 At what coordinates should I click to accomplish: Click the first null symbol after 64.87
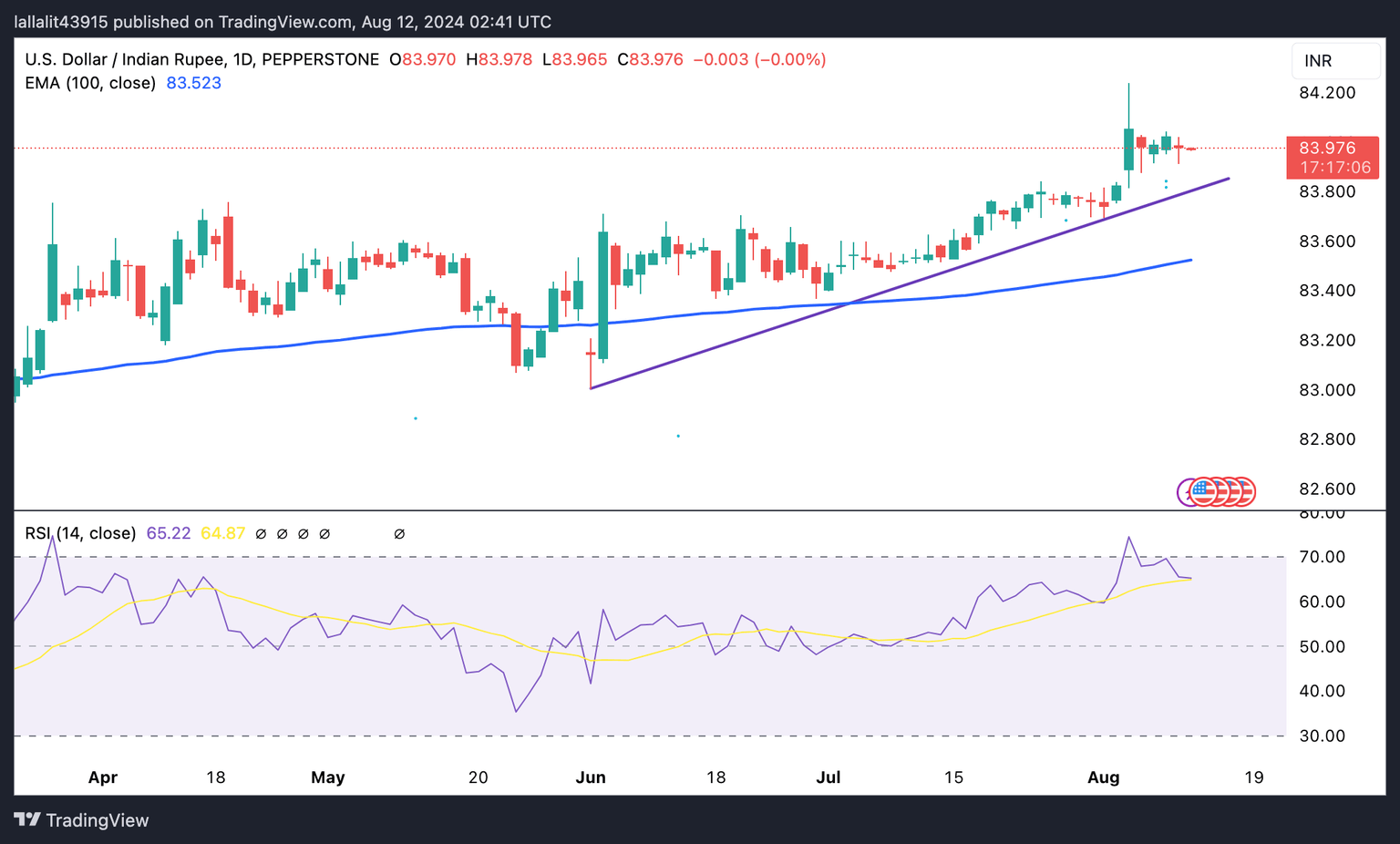261,534
